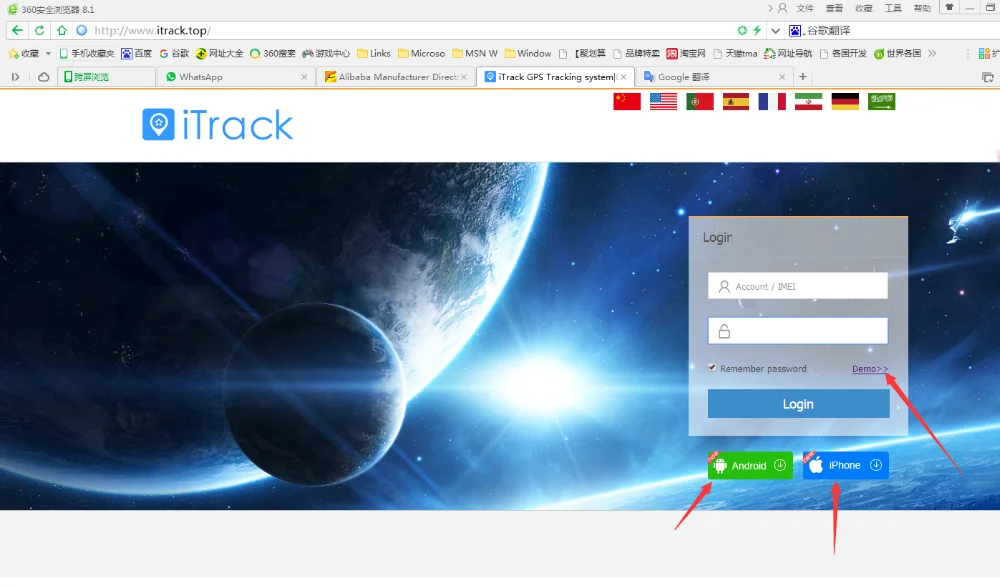The width and height of the screenshot is (1000, 586).
Task: Toggle the Remember password checkbox
Action: tap(712, 368)
